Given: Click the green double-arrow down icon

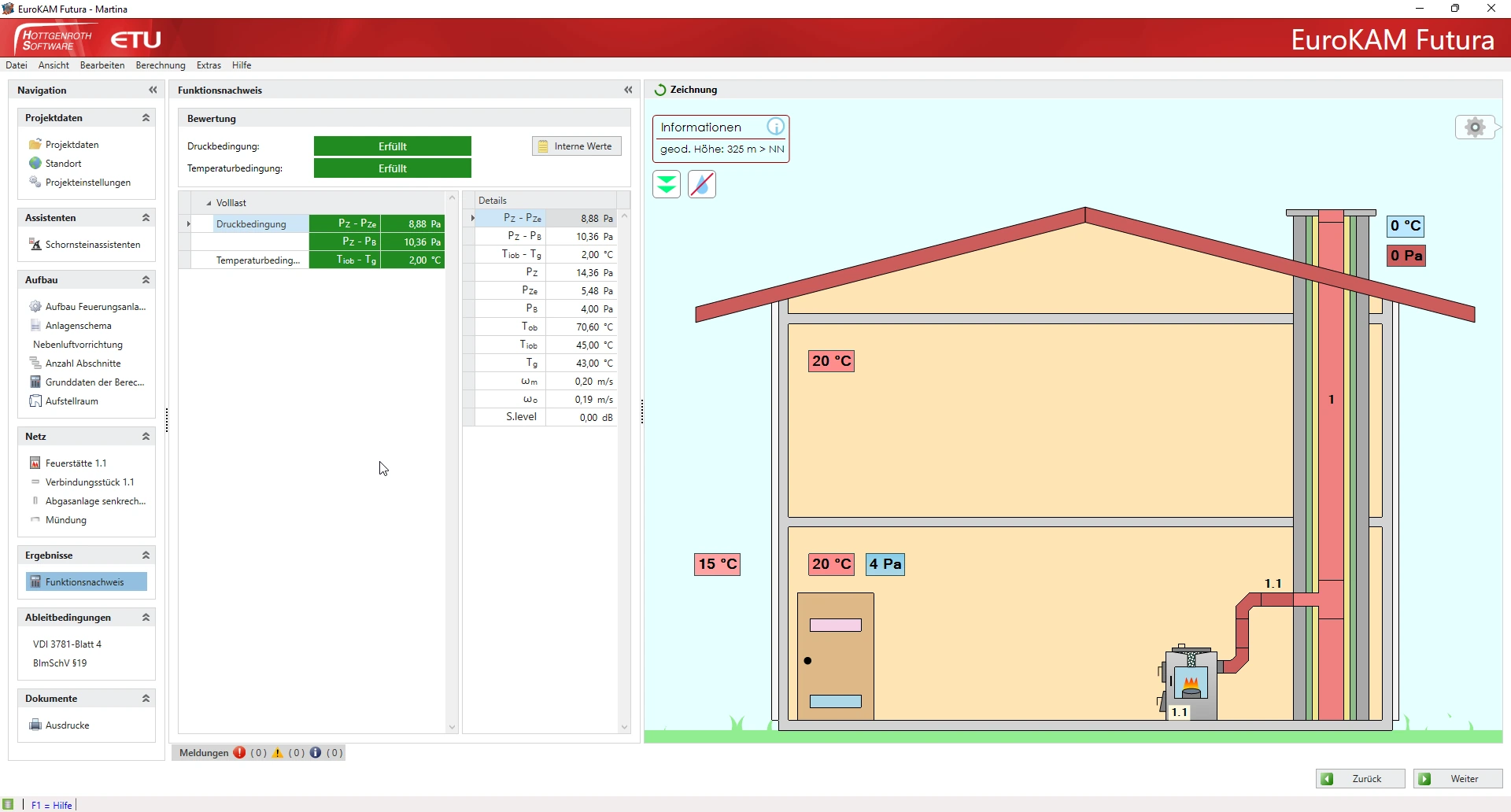Looking at the screenshot, I should 667,185.
